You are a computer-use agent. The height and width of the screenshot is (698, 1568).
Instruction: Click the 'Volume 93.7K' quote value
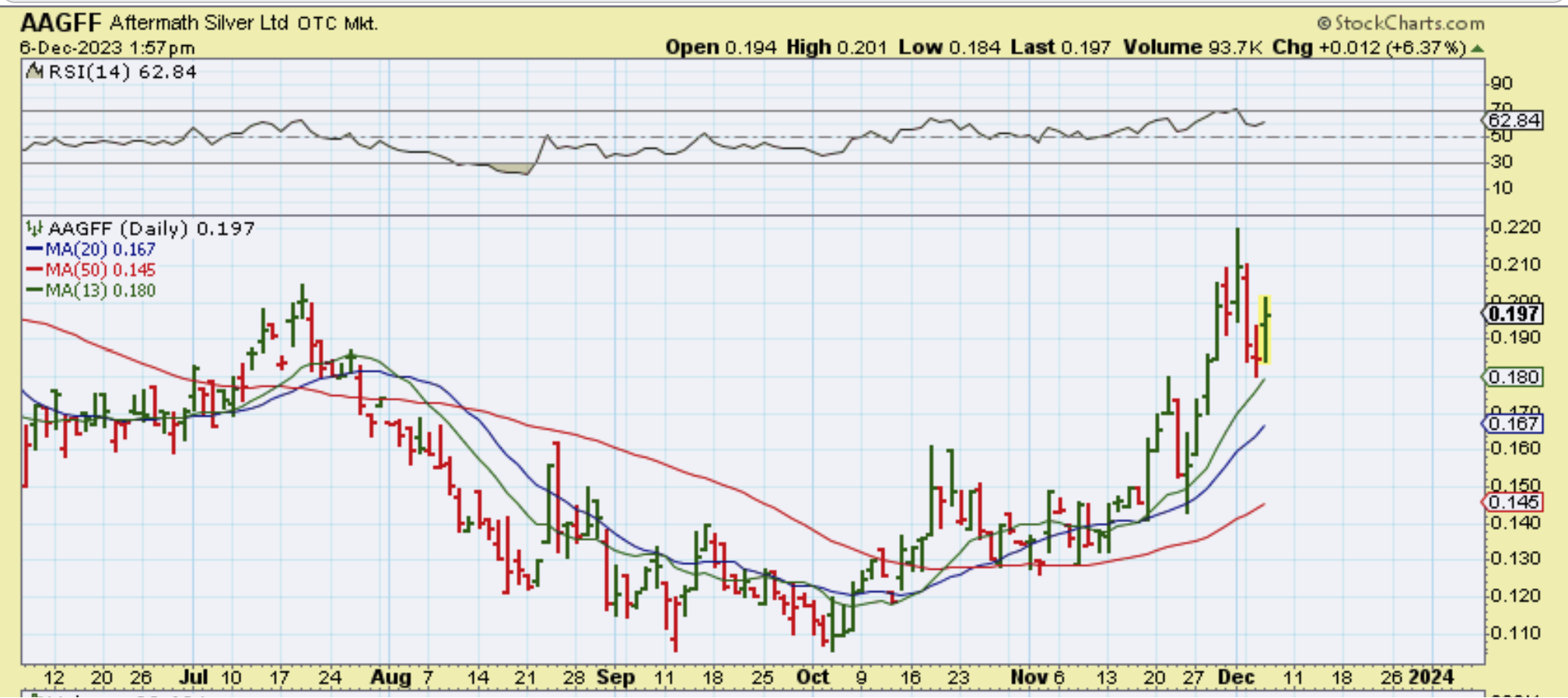coord(1193,47)
